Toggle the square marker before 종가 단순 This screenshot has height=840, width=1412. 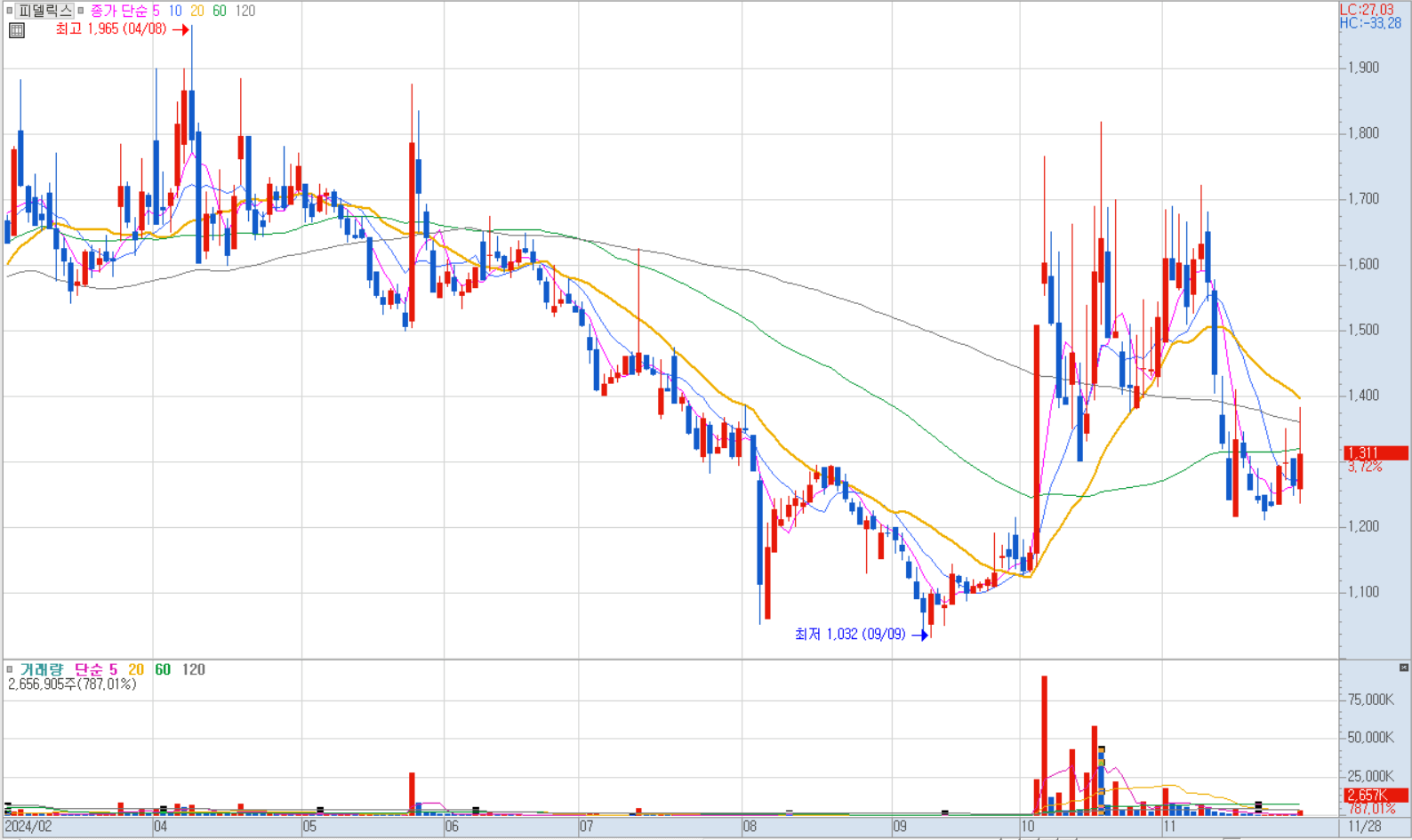click(81, 11)
